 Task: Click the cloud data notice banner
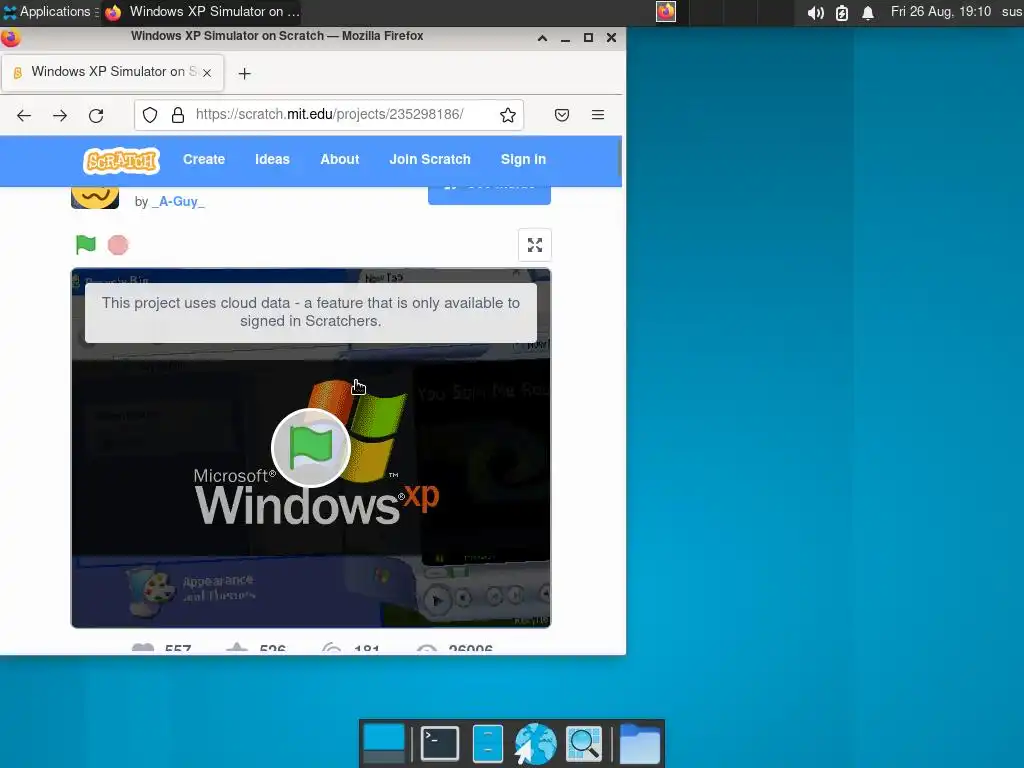coord(311,312)
